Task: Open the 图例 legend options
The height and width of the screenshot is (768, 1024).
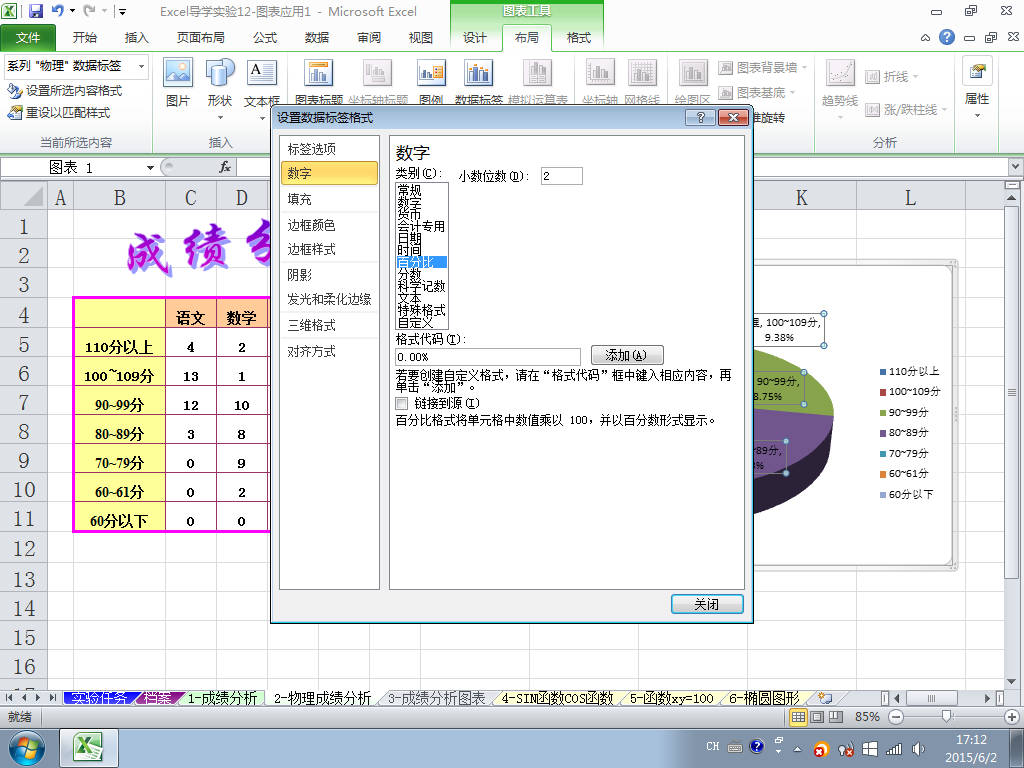Action: (431, 82)
